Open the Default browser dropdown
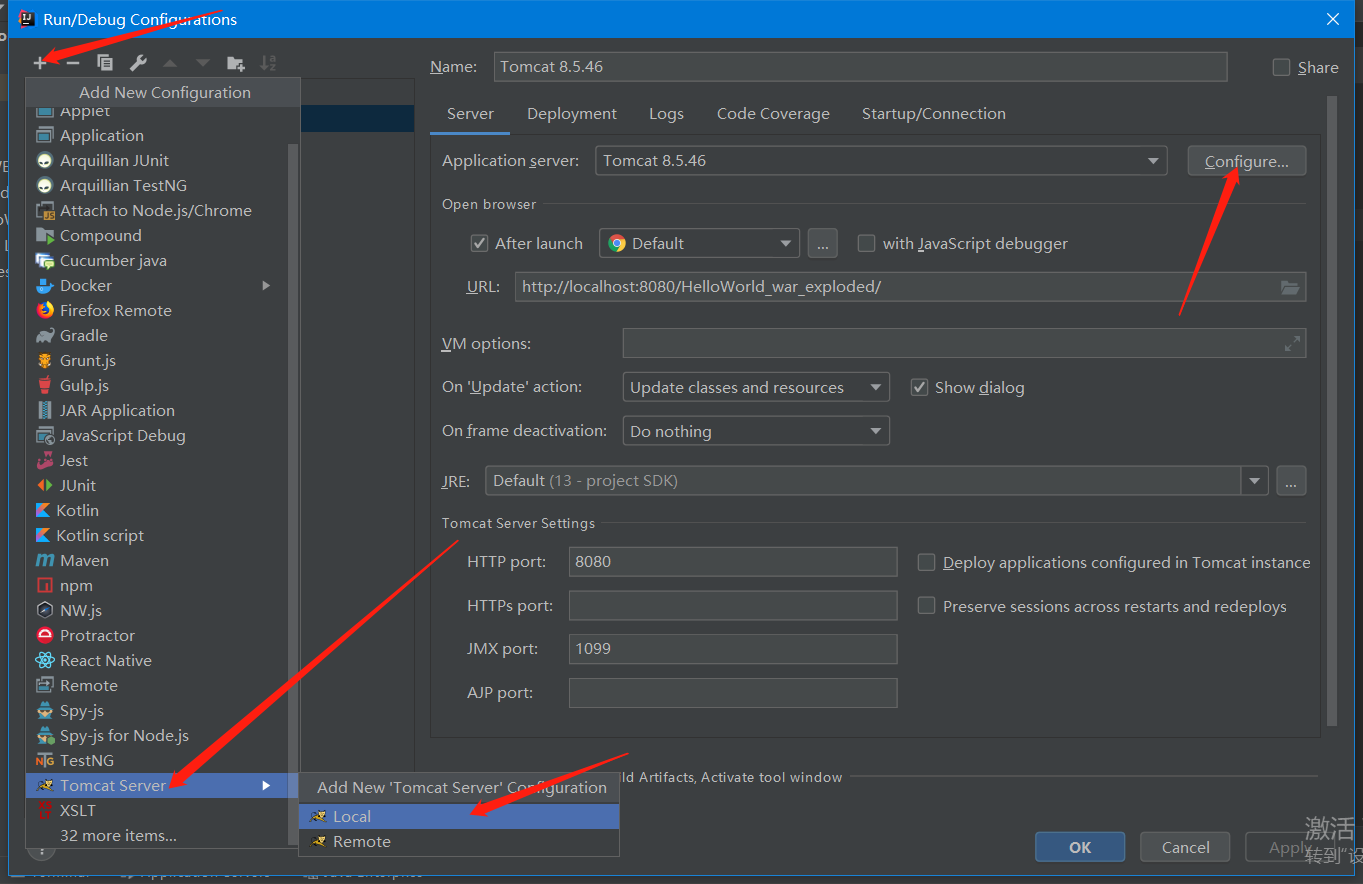1363x884 pixels. [x=699, y=243]
